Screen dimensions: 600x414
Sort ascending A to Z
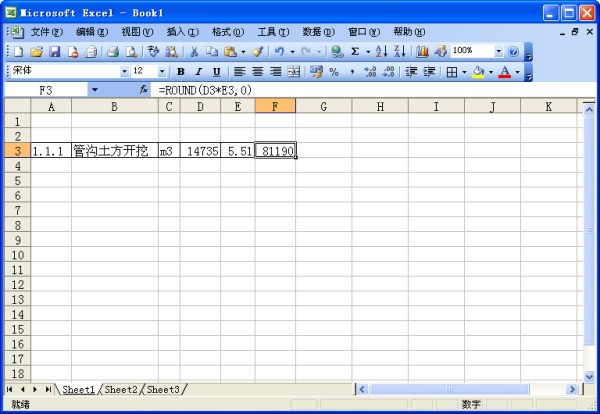pyautogui.click(x=382, y=51)
